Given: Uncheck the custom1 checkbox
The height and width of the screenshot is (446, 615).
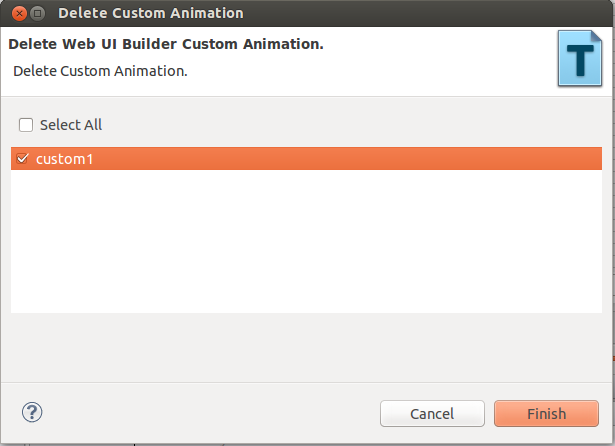Looking at the screenshot, I should pos(23,159).
